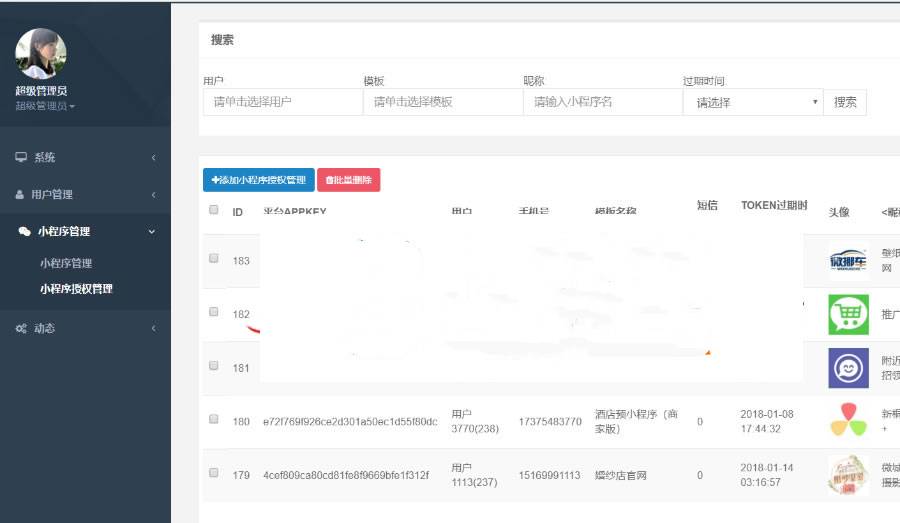Click the purple smiley avatar in row 181
The width and height of the screenshot is (900, 523).
[x=848, y=367]
